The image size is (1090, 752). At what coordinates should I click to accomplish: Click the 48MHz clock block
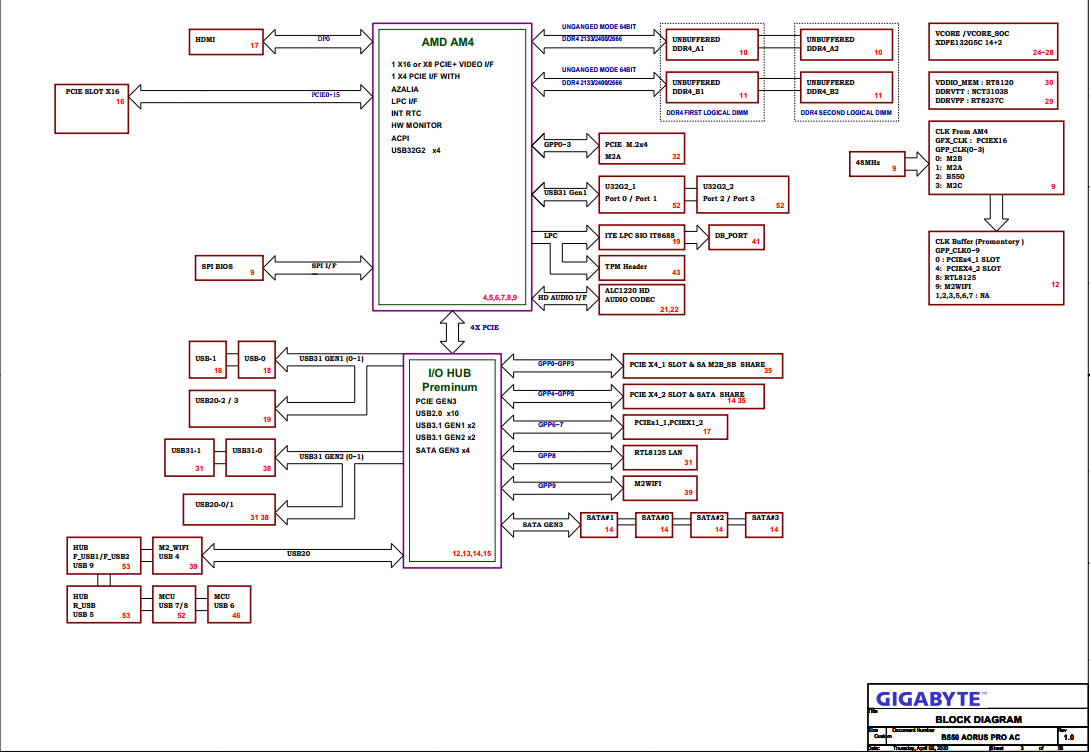(877, 164)
